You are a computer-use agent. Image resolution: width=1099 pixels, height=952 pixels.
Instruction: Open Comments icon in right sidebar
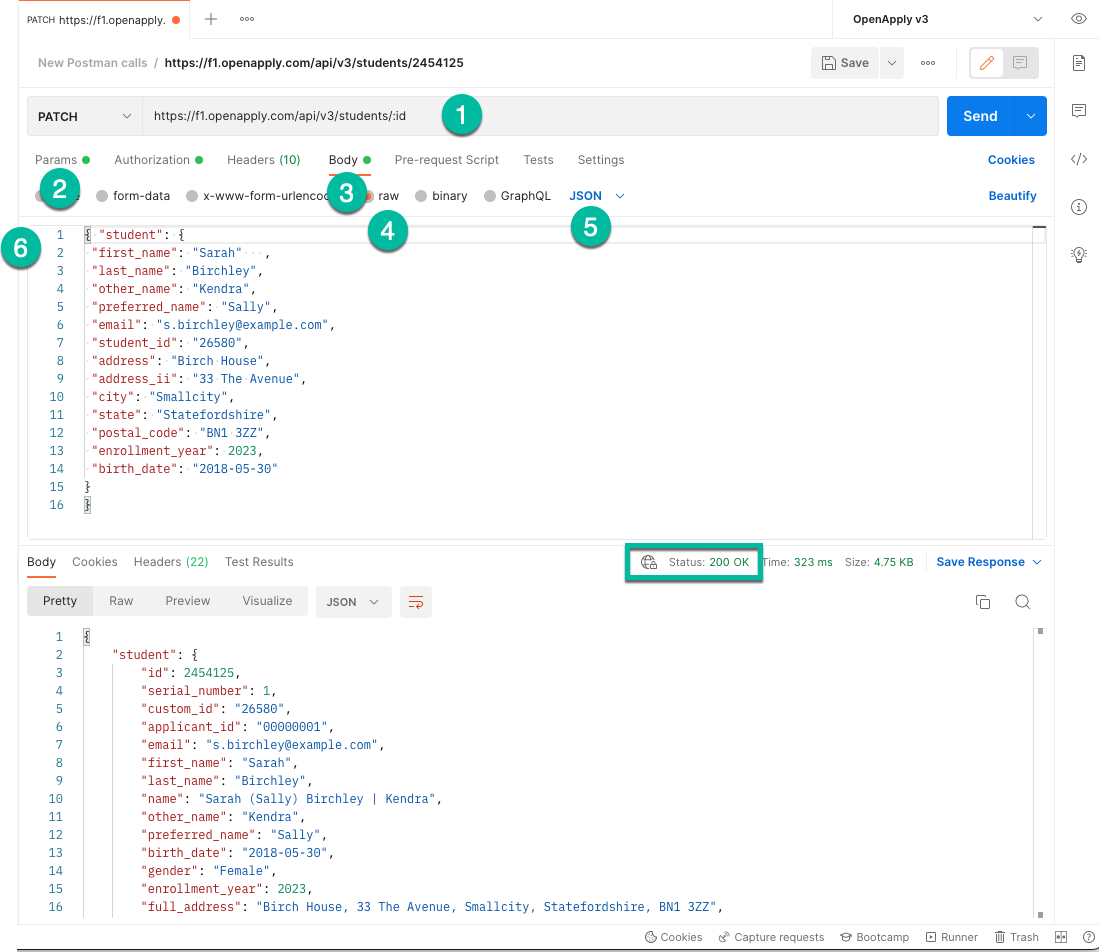click(1079, 111)
